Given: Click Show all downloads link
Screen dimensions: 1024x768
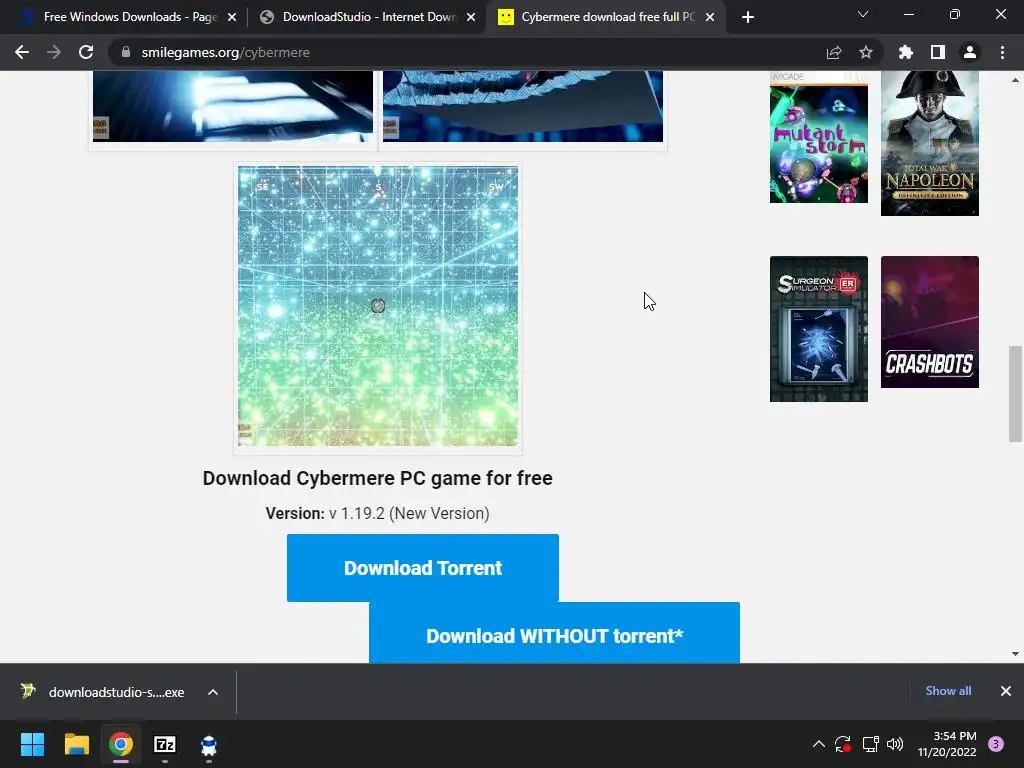Looking at the screenshot, I should 948,691.
